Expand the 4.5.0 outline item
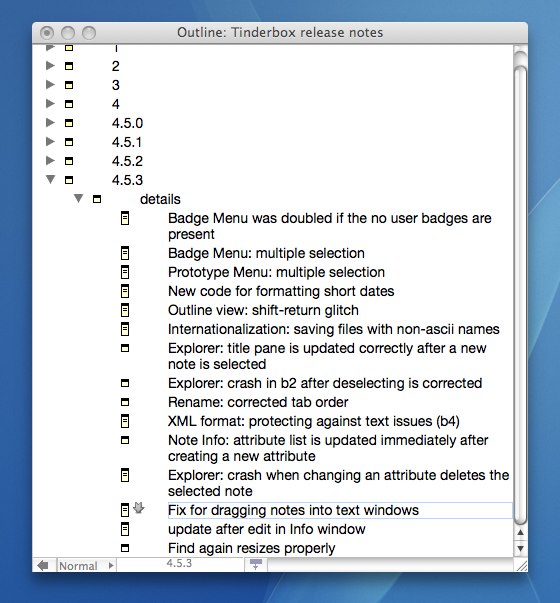 pyautogui.click(x=50, y=123)
